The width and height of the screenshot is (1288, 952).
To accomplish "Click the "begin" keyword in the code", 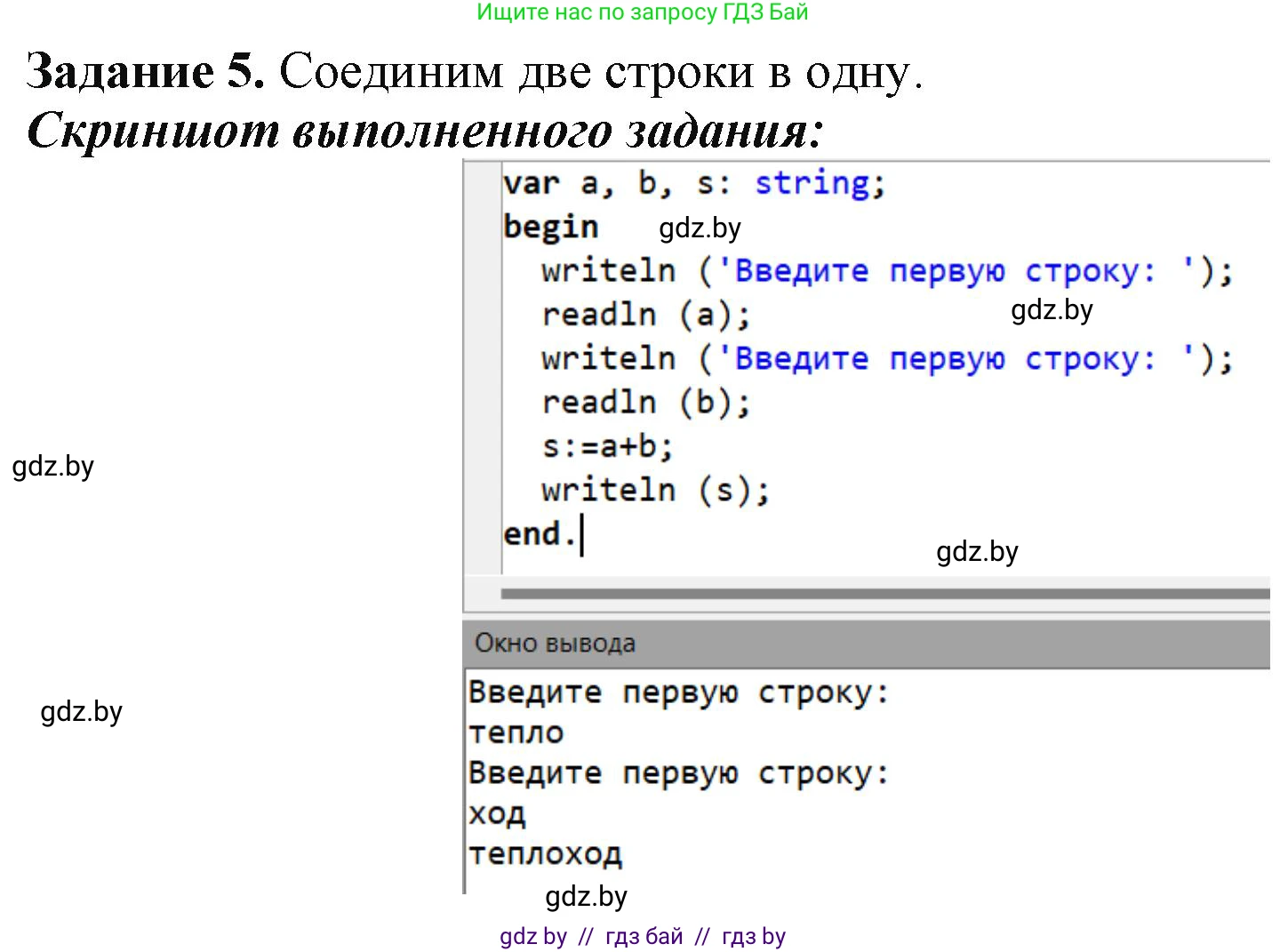I will [550, 226].
